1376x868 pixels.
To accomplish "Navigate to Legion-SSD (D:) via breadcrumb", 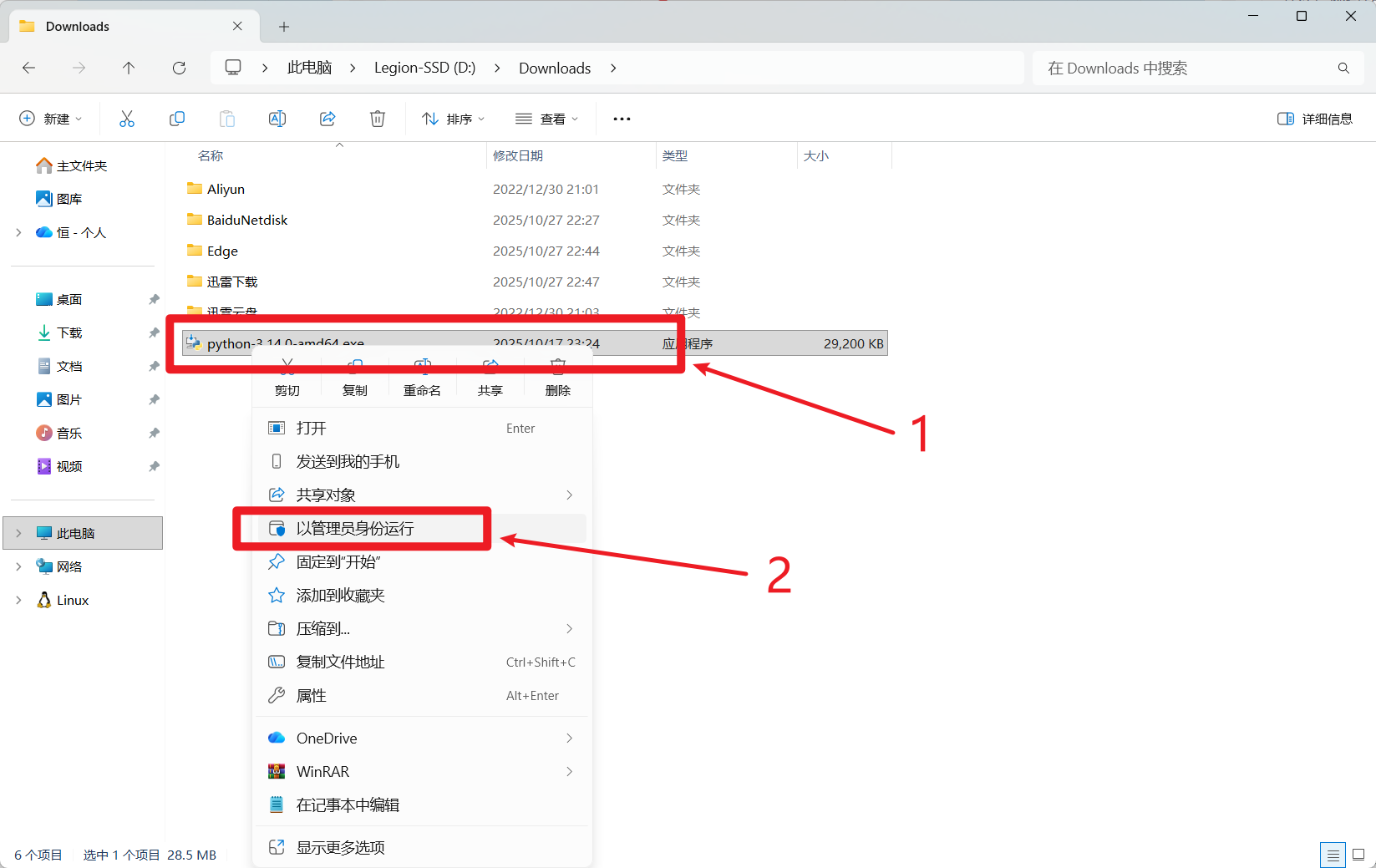I will click(424, 68).
